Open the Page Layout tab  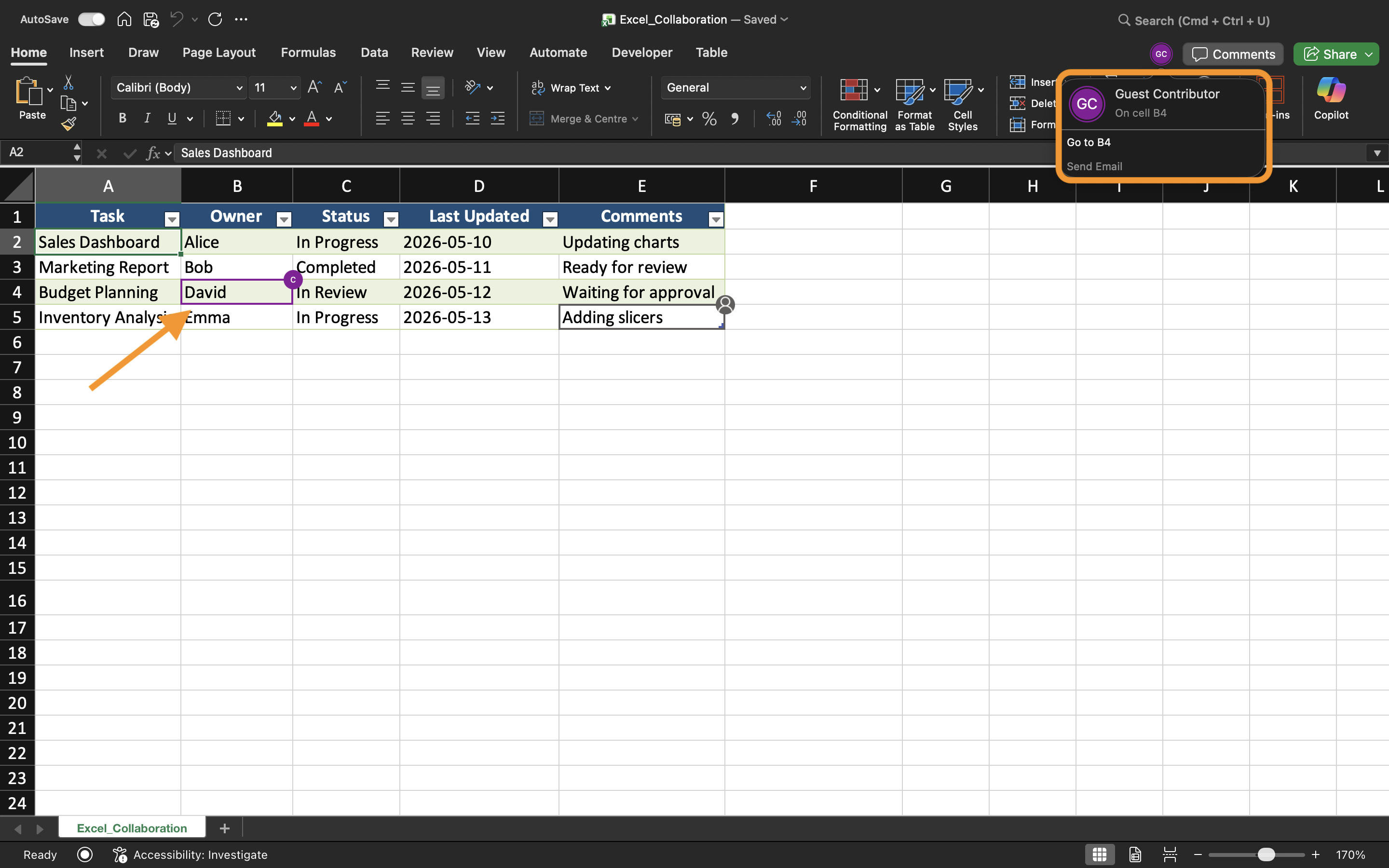click(218, 52)
